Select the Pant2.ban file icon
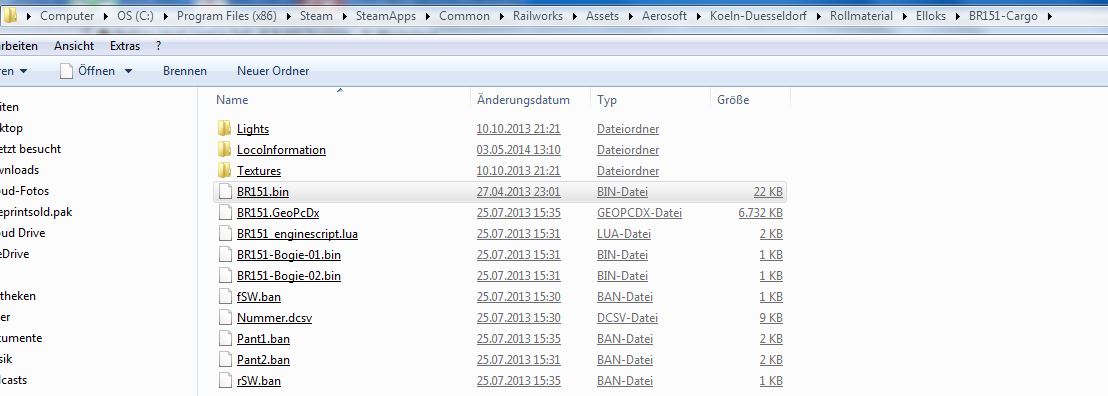This screenshot has height=396, width=1108. pyautogui.click(x=225, y=360)
